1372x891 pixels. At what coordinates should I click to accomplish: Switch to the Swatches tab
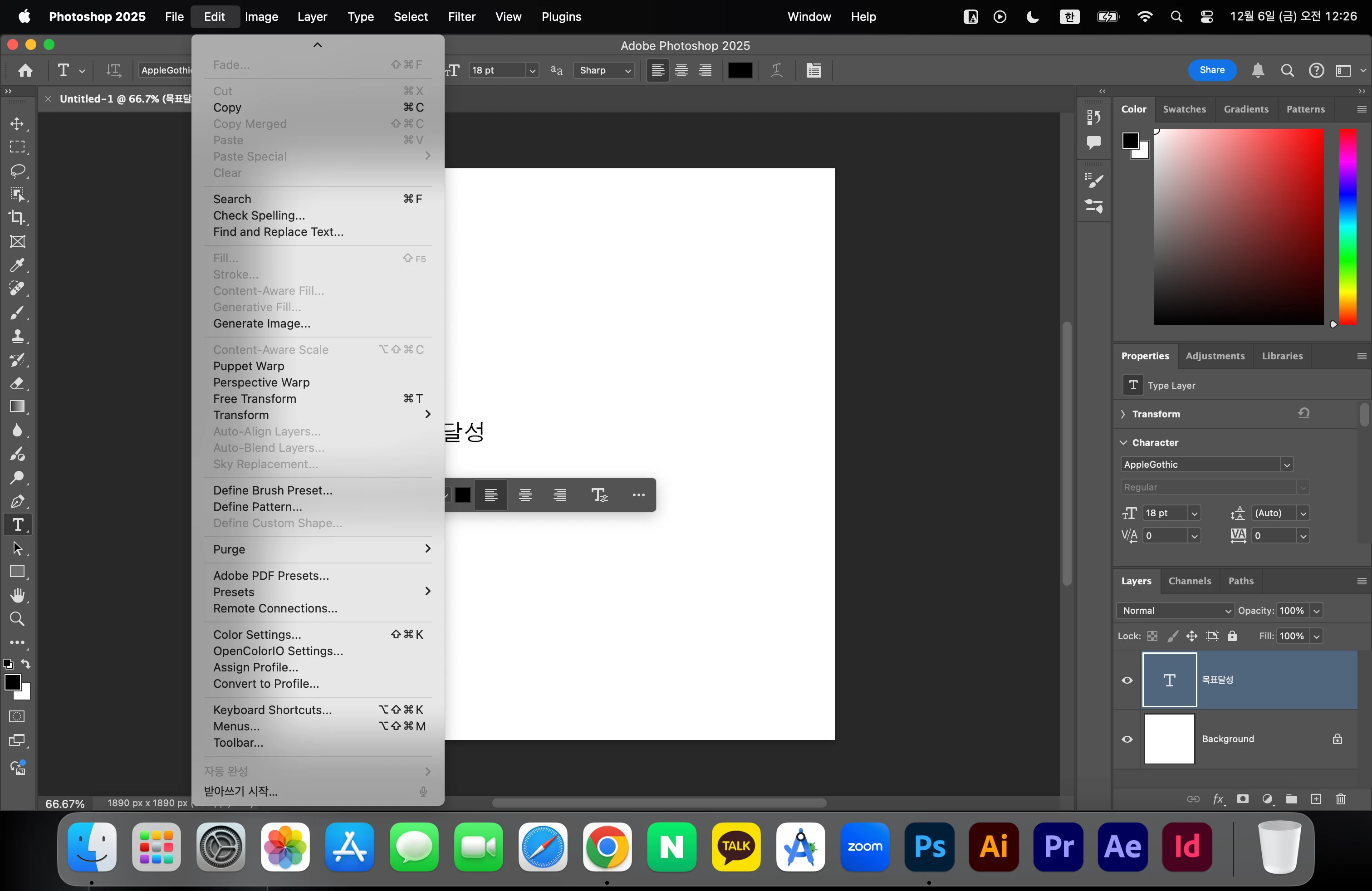pos(1184,109)
